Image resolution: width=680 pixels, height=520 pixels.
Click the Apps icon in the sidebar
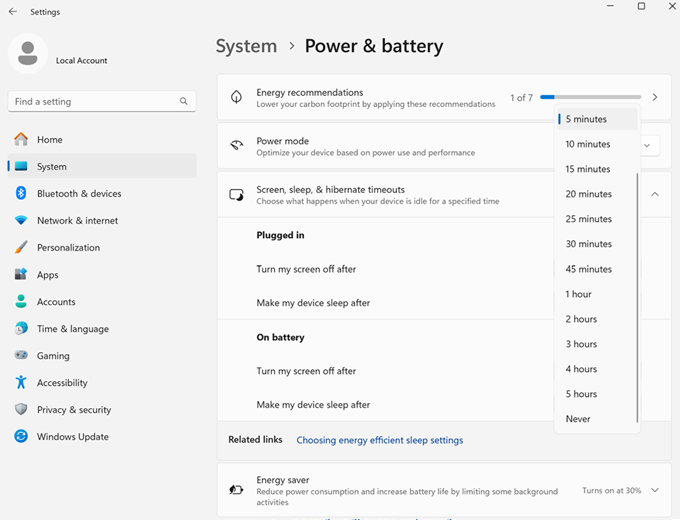pyautogui.click(x=21, y=274)
